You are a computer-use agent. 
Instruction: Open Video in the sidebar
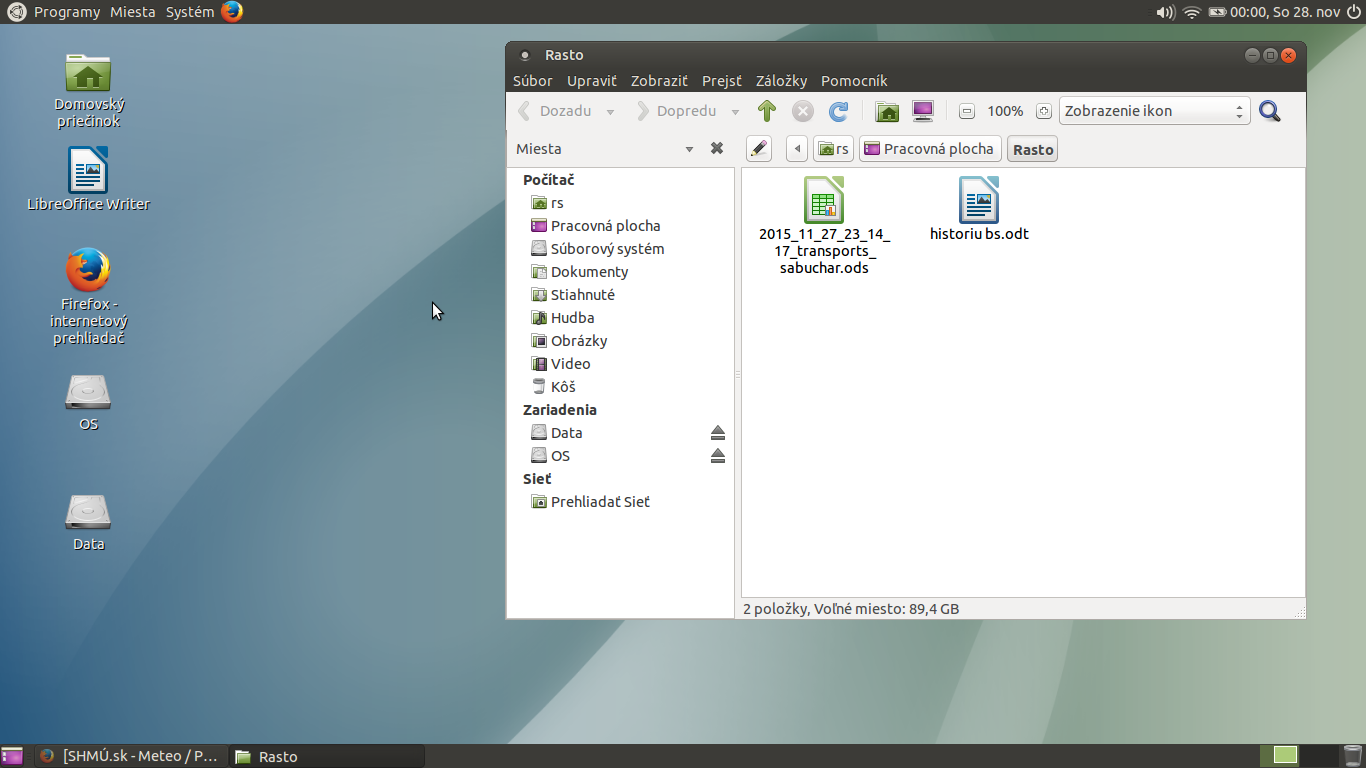tap(621, 364)
